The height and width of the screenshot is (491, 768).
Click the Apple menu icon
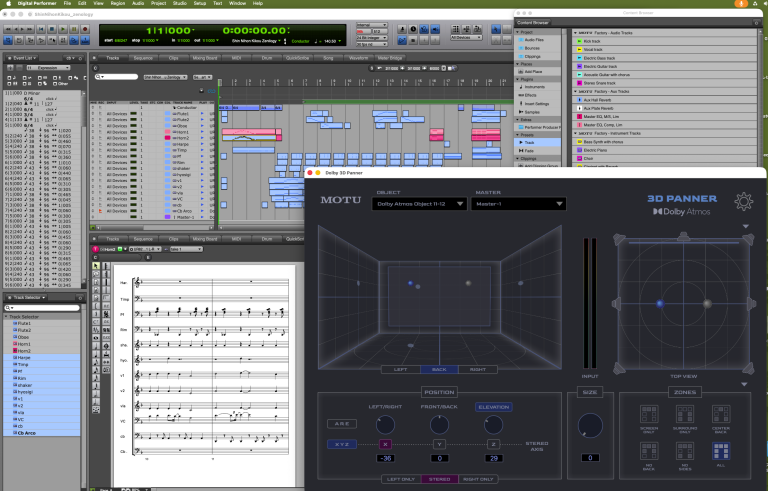point(9,3)
